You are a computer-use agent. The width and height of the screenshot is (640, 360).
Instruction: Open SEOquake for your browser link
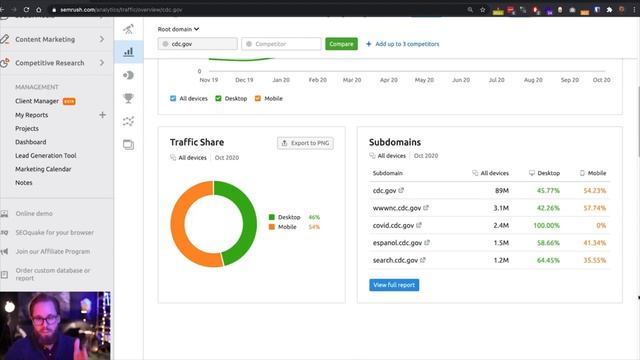pos(55,232)
